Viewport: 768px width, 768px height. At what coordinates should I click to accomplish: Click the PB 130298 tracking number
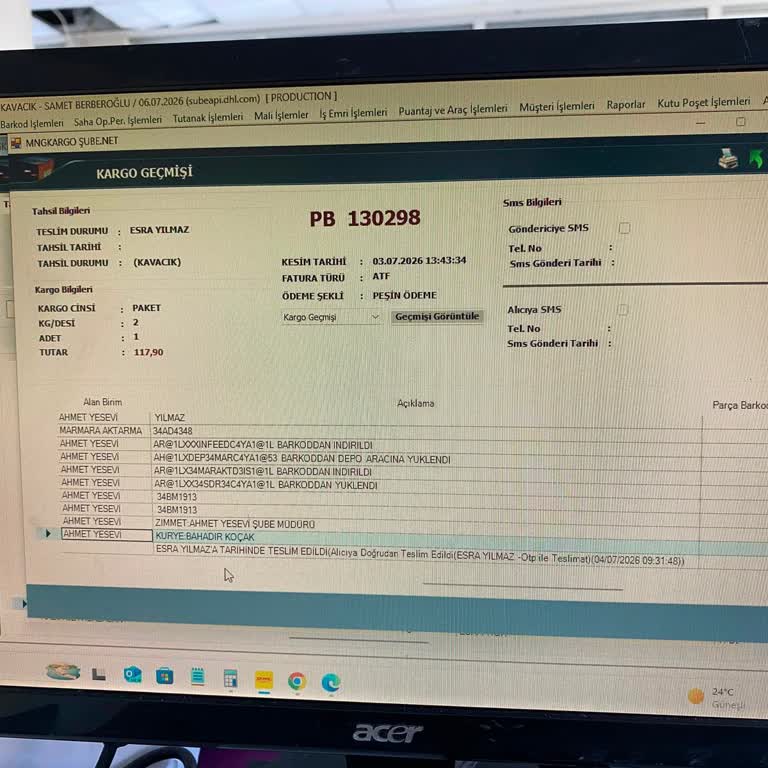tap(365, 218)
